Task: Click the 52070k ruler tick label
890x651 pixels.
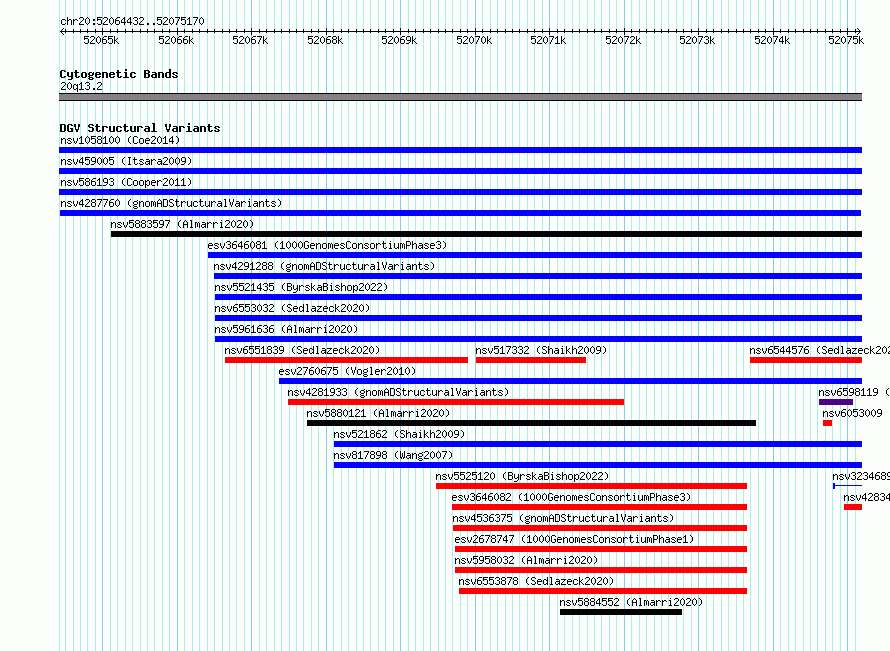Action: tap(474, 40)
